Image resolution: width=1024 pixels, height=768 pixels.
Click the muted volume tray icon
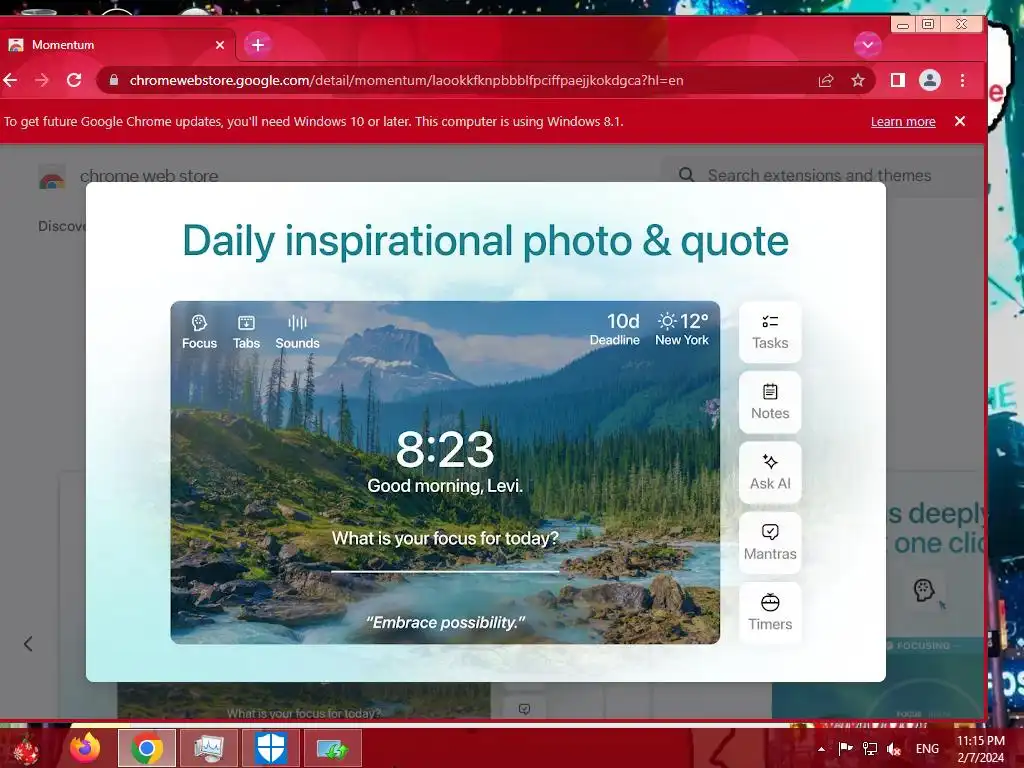click(x=894, y=749)
